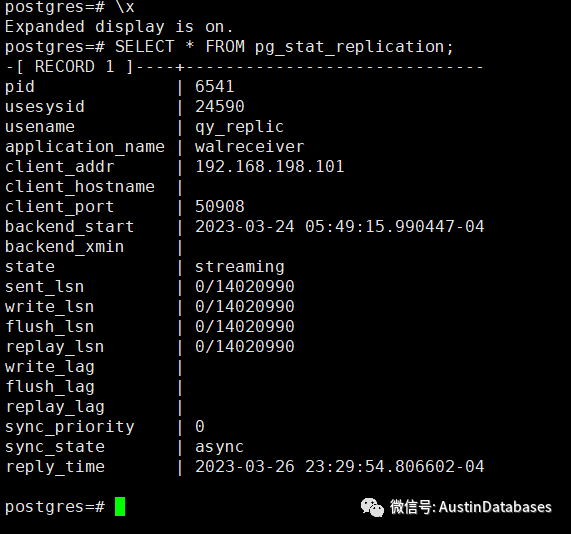
Task: Click the backend_start field label
Action: [70, 227]
